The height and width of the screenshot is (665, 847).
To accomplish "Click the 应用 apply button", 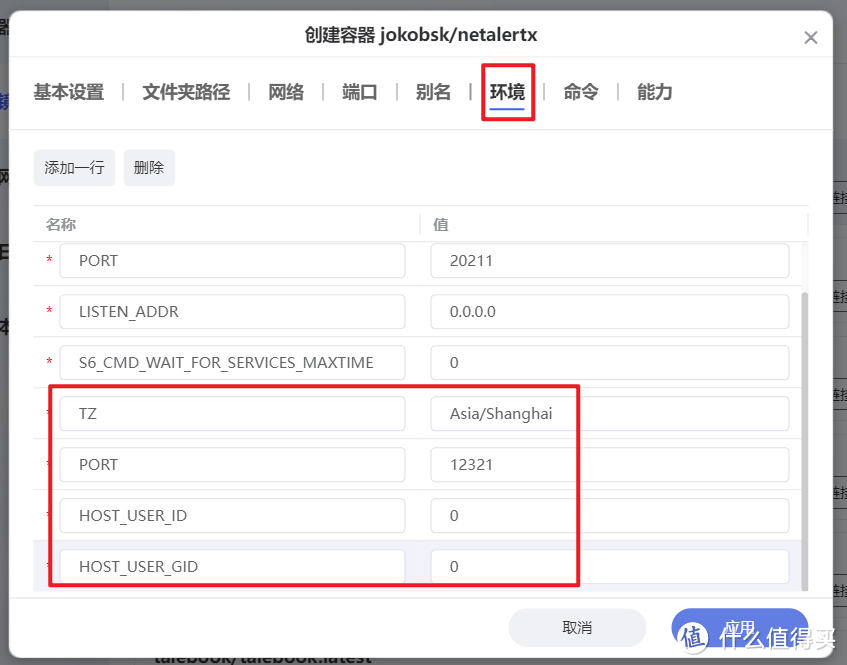I will tap(739, 627).
